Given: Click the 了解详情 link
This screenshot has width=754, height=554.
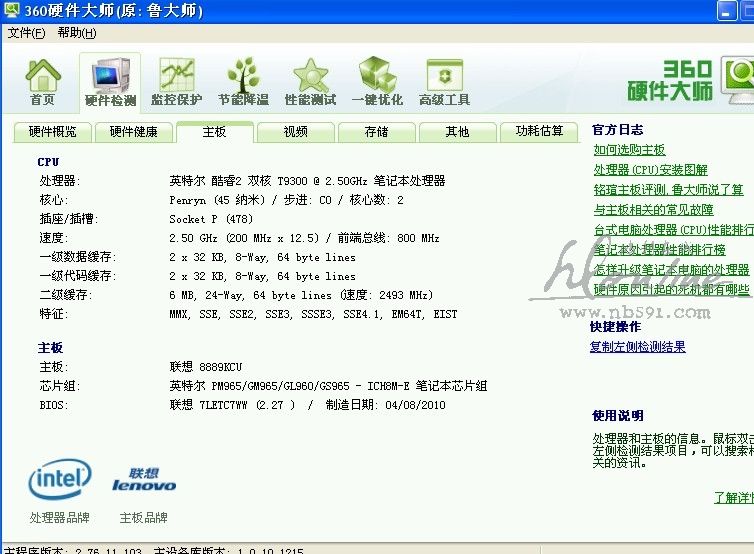Looking at the screenshot, I should 734,498.
